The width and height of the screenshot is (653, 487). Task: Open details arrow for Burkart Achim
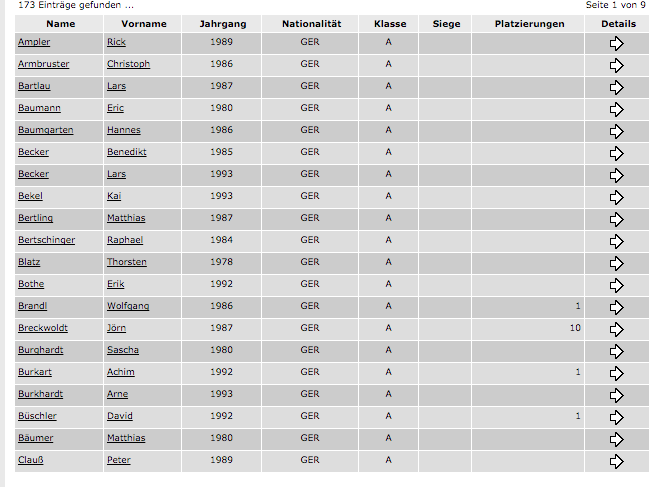coord(616,373)
